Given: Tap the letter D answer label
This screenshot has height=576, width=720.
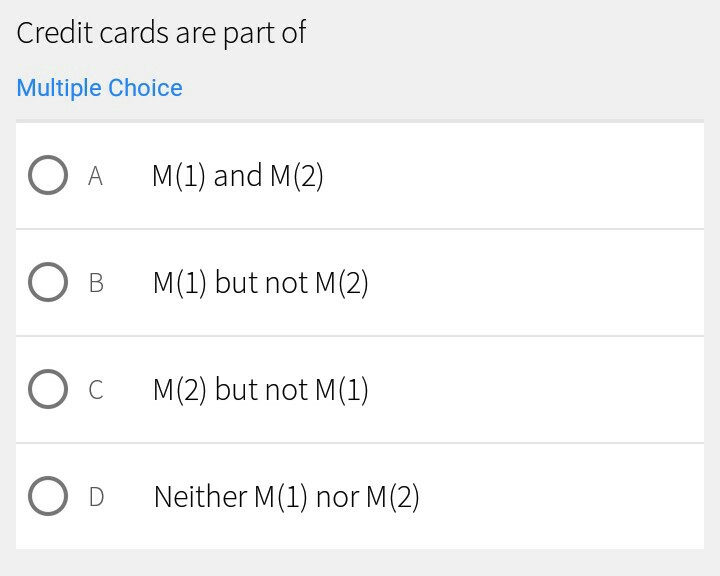Looking at the screenshot, I should (x=96, y=497).
